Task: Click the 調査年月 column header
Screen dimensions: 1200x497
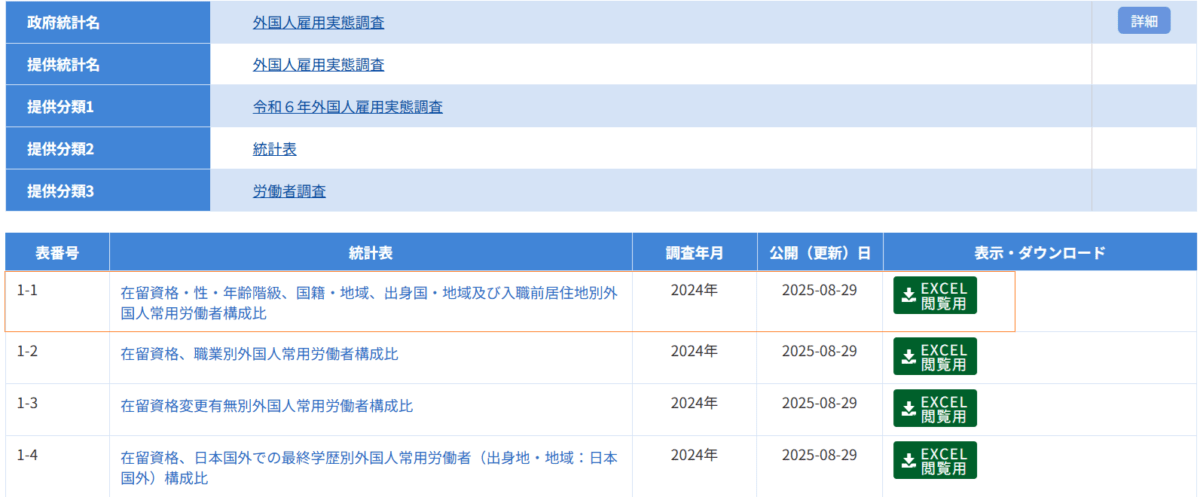Action: (694, 253)
